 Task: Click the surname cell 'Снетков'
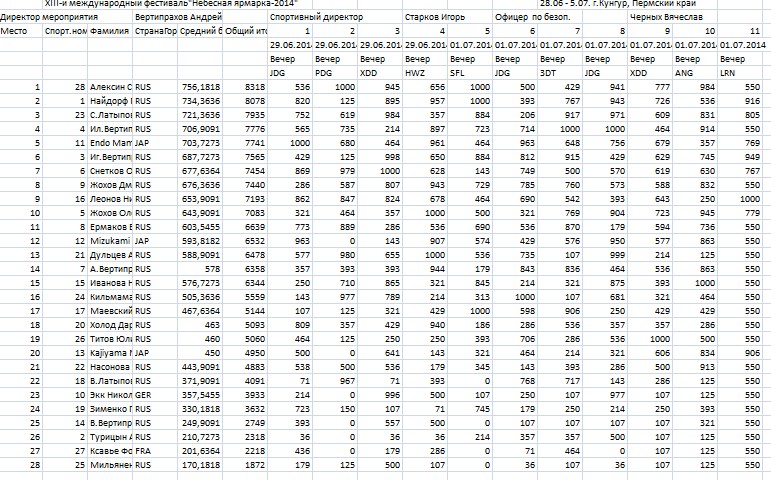[110, 171]
